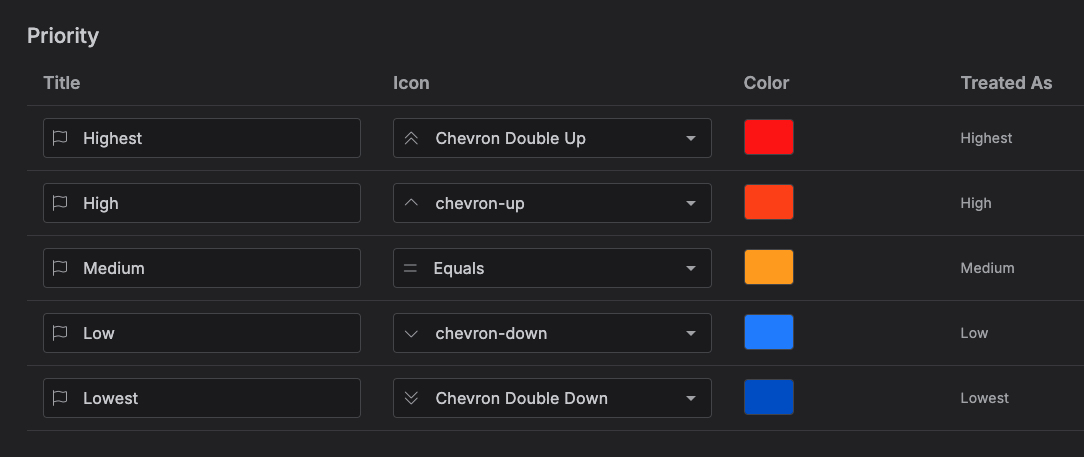1084x457 pixels.
Task: Click the flag icon in Low title field
Action: pos(60,333)
